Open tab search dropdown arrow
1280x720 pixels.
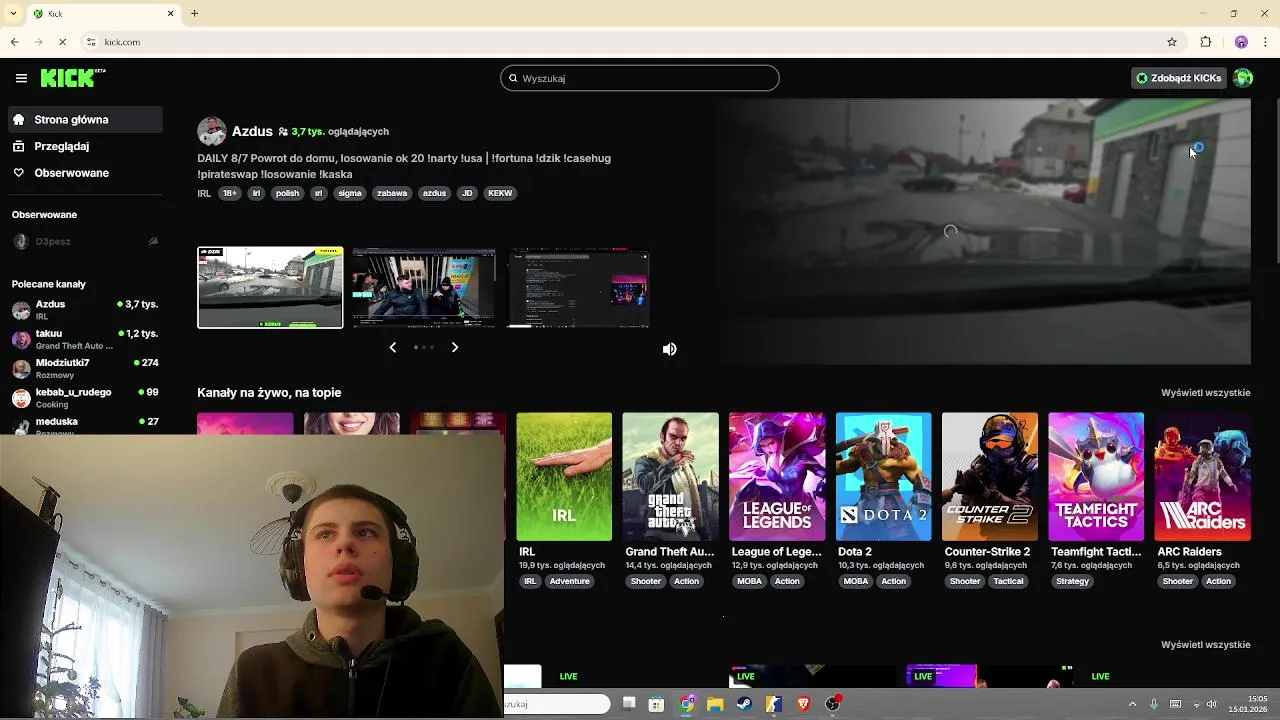pyautogui.click(x=14, y=14)
